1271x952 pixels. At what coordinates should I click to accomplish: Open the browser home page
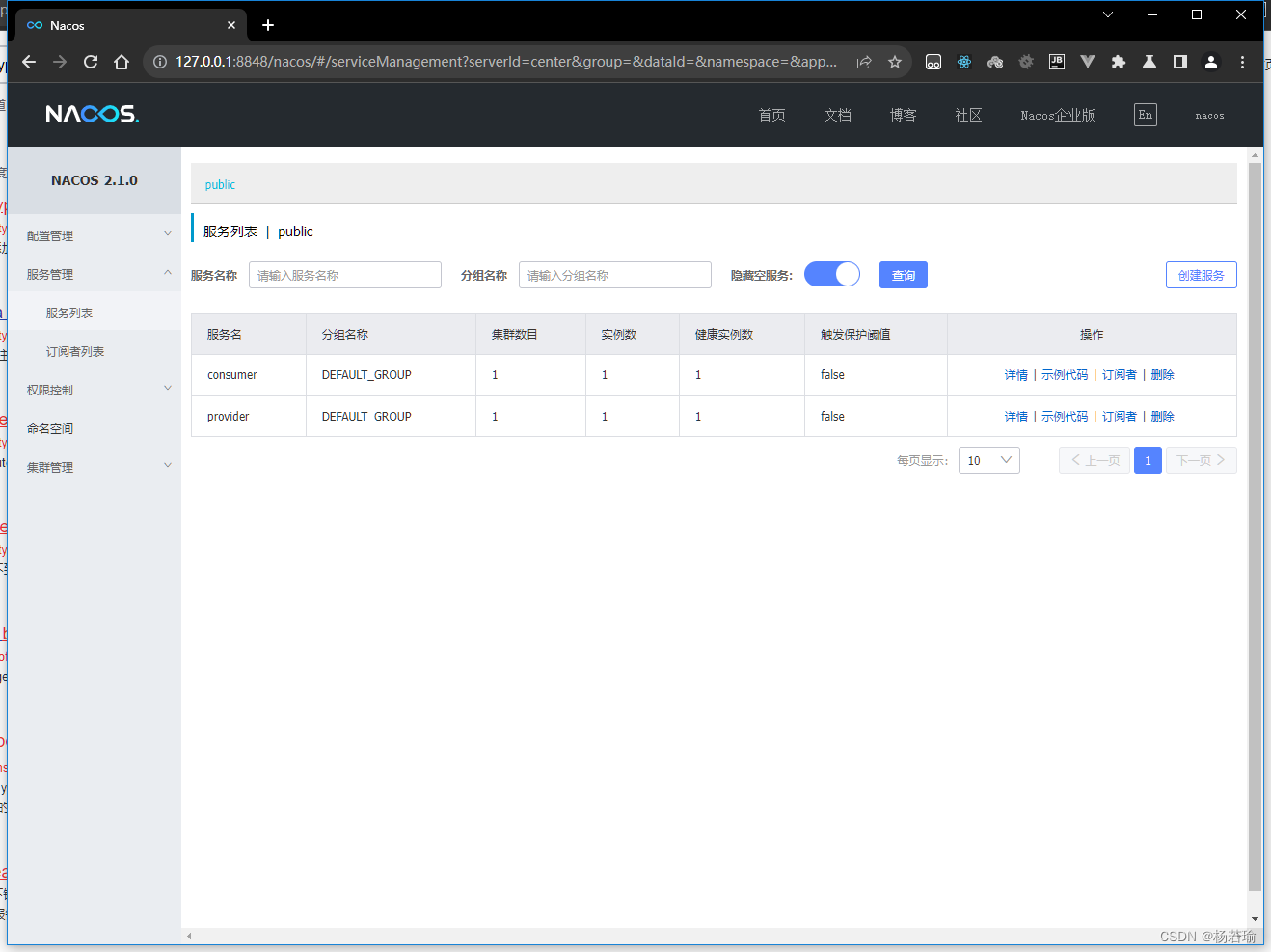pos(122,62)
